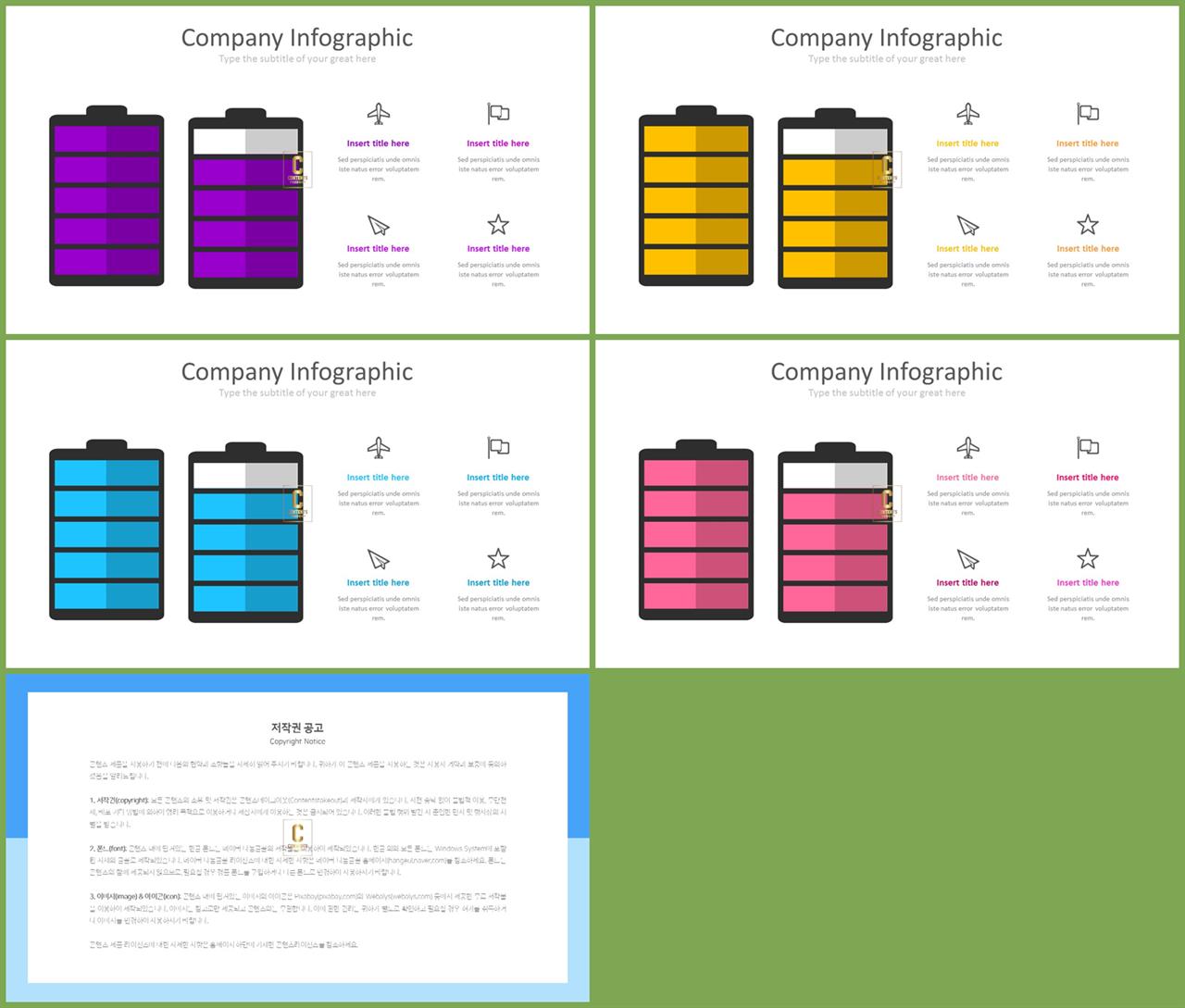The height and width of the screenshot is (1008, 1185).
Task: Select 'Insert title here' under pink slide flag
Action: click(x=1088, y=478)
